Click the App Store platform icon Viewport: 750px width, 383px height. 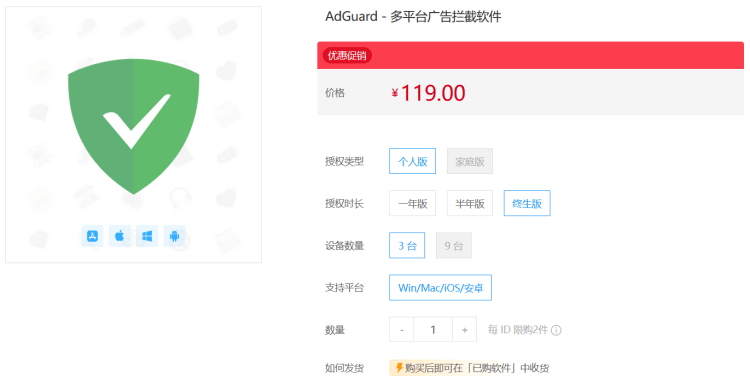[92, 236]
